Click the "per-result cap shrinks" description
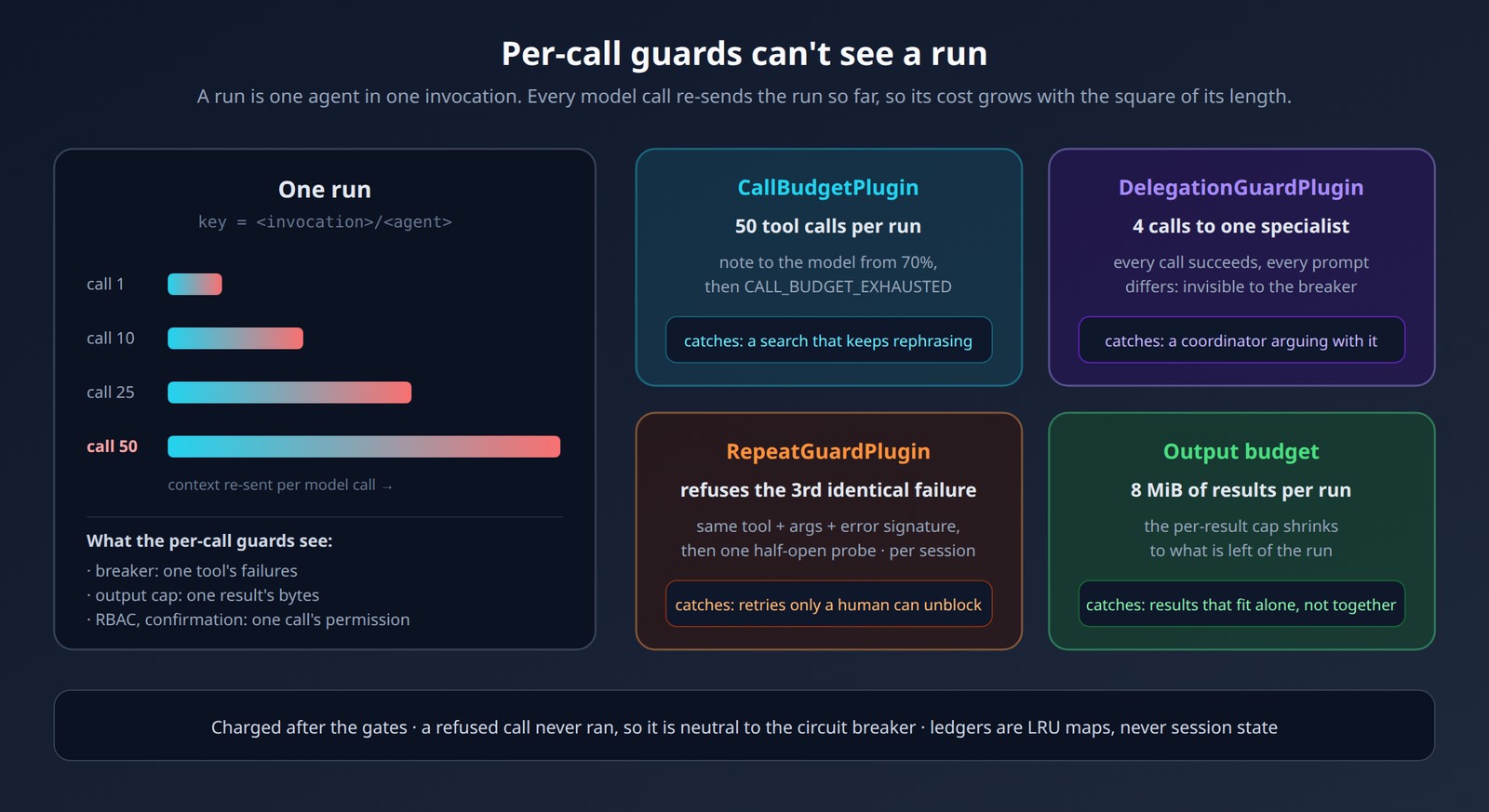Image resolution: width=1489 pixels, height=812 pixels. [1241, 526]
